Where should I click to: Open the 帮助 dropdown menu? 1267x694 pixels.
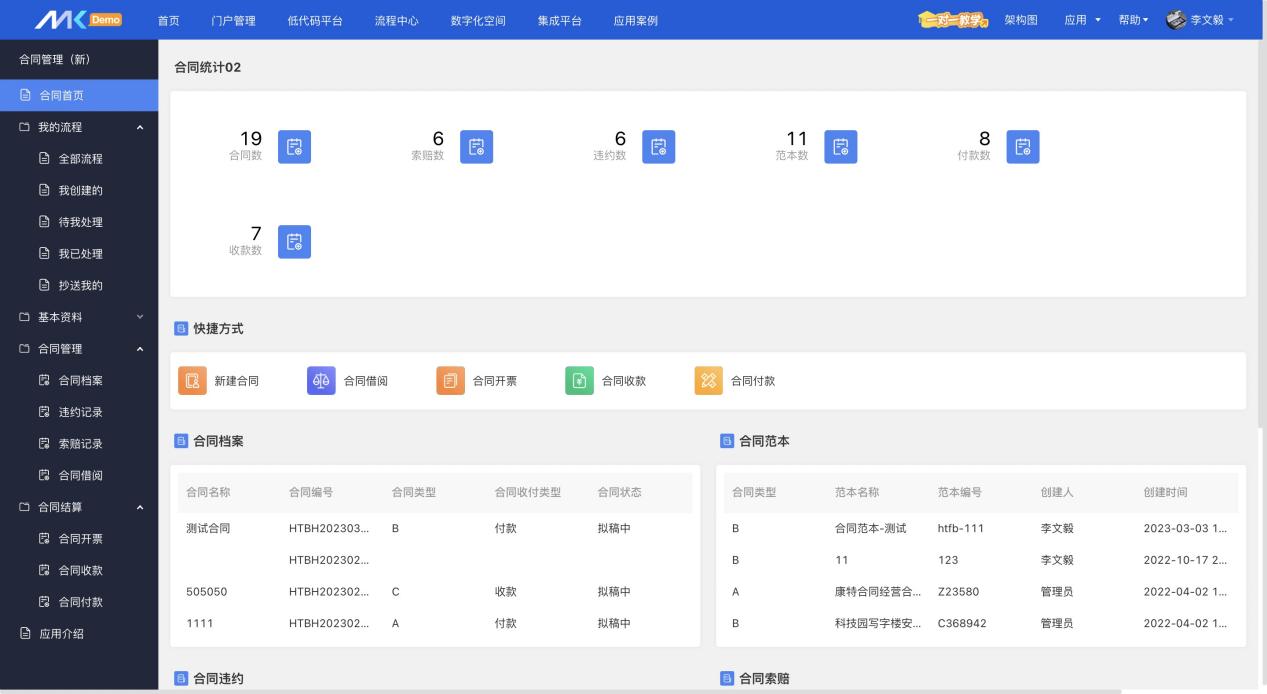tap(1132, 20)
